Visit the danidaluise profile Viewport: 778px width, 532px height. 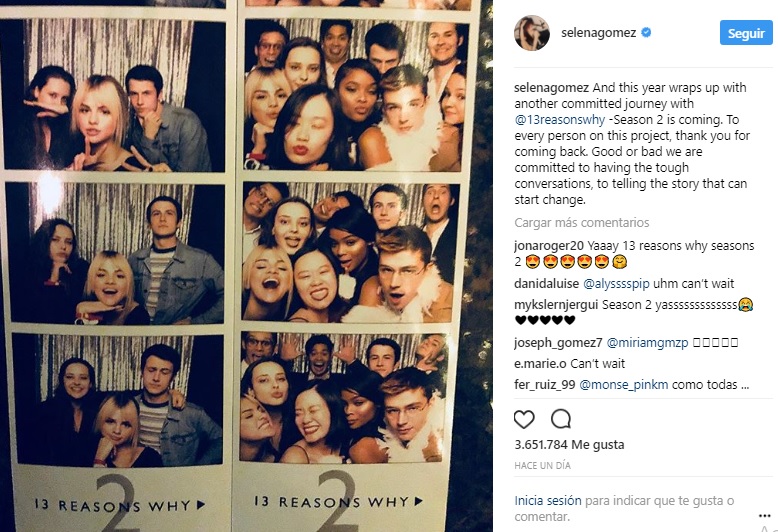click(x=547, y=284)
